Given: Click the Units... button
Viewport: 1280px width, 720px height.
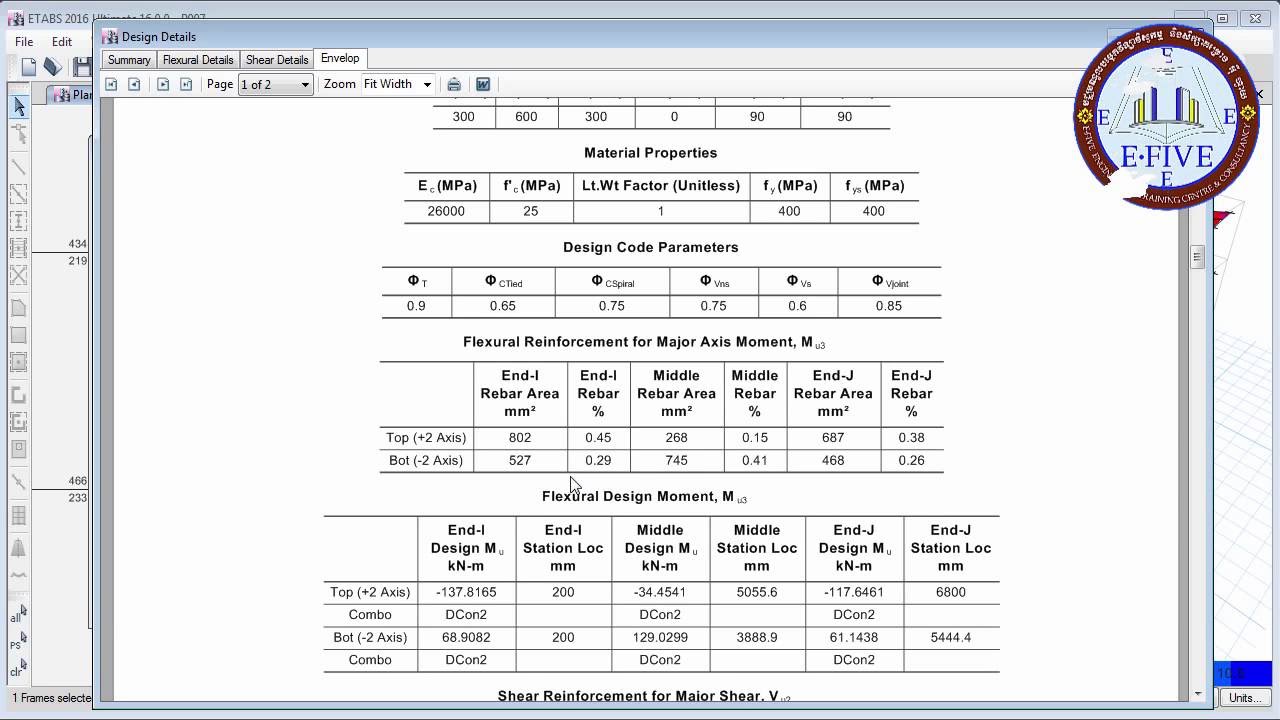Looking at the screenshot, I should pyautogui.click(x=1244, y=698).
